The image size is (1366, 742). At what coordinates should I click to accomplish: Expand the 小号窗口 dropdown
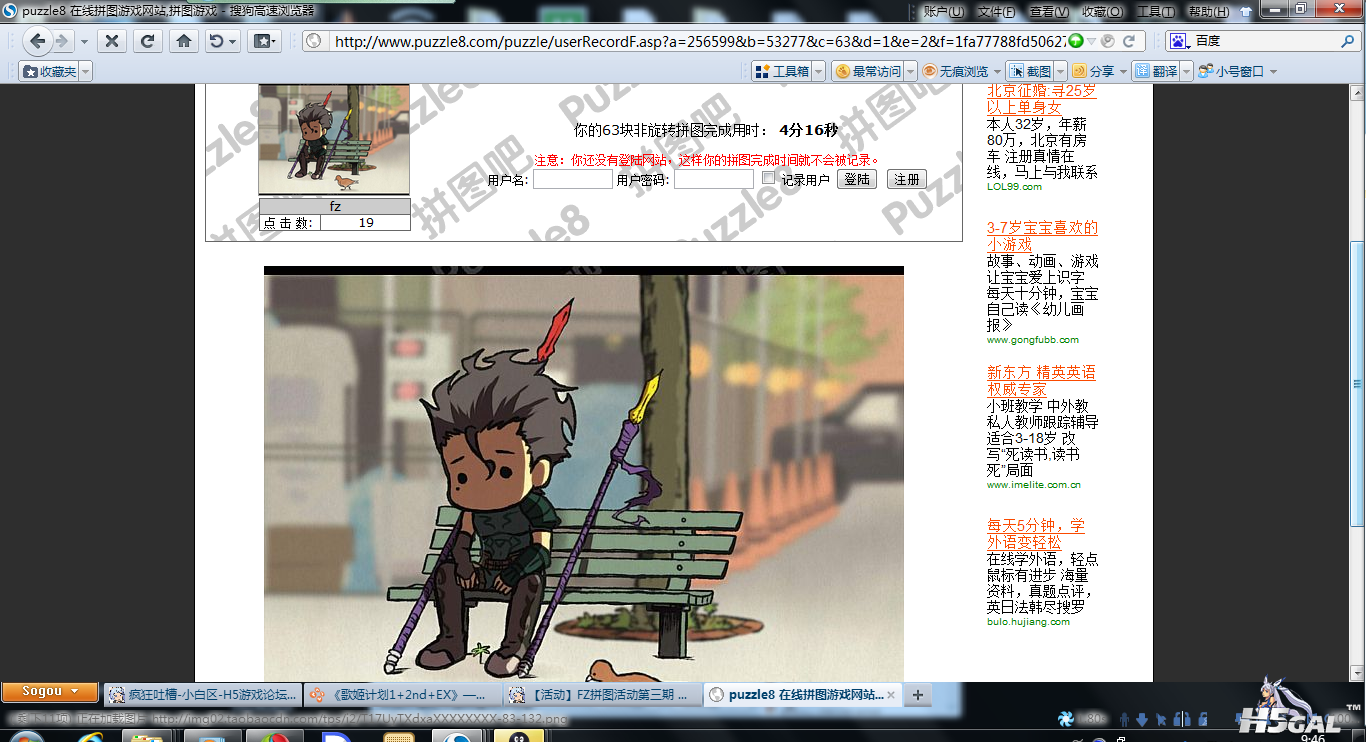click(x=1273, y=71)
